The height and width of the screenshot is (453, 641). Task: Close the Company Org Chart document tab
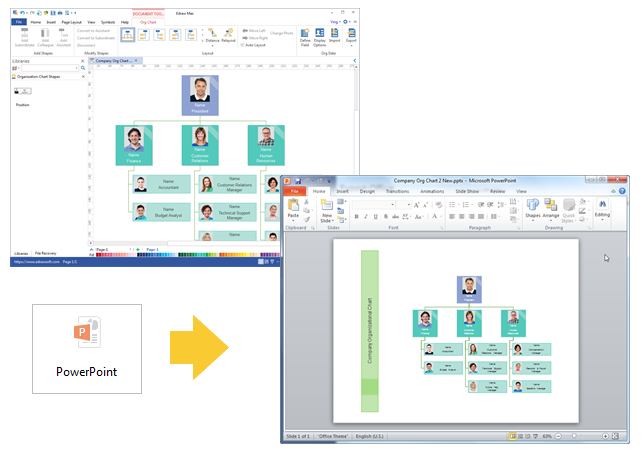point(136,61)
